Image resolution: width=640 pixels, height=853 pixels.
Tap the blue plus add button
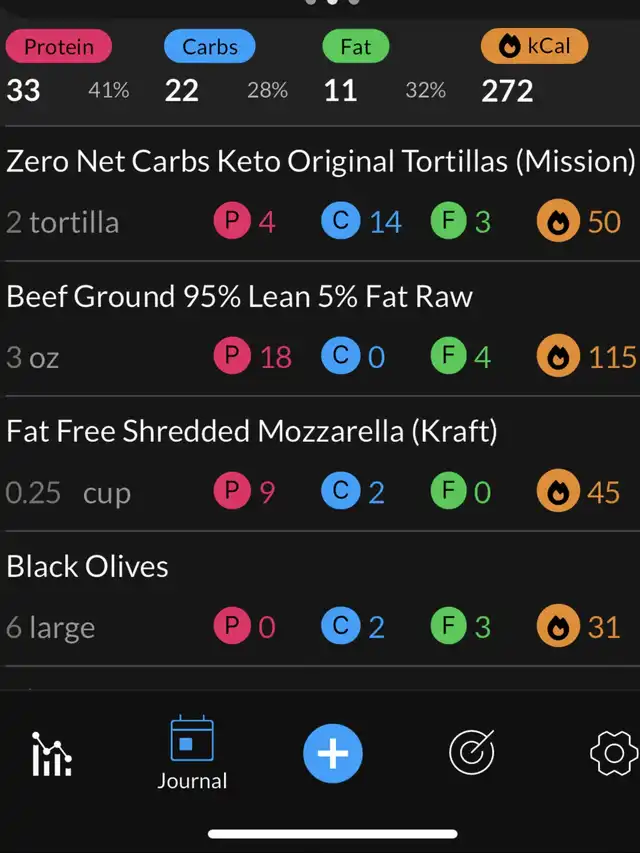click(333, 753)
